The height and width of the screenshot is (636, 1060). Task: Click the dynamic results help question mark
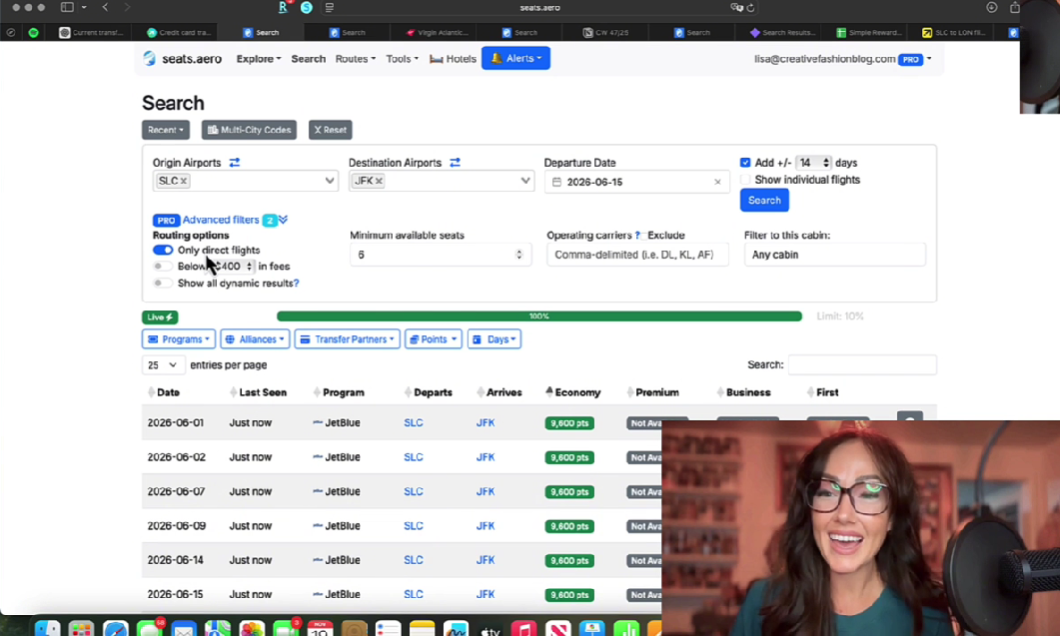(x=296, y=283)
